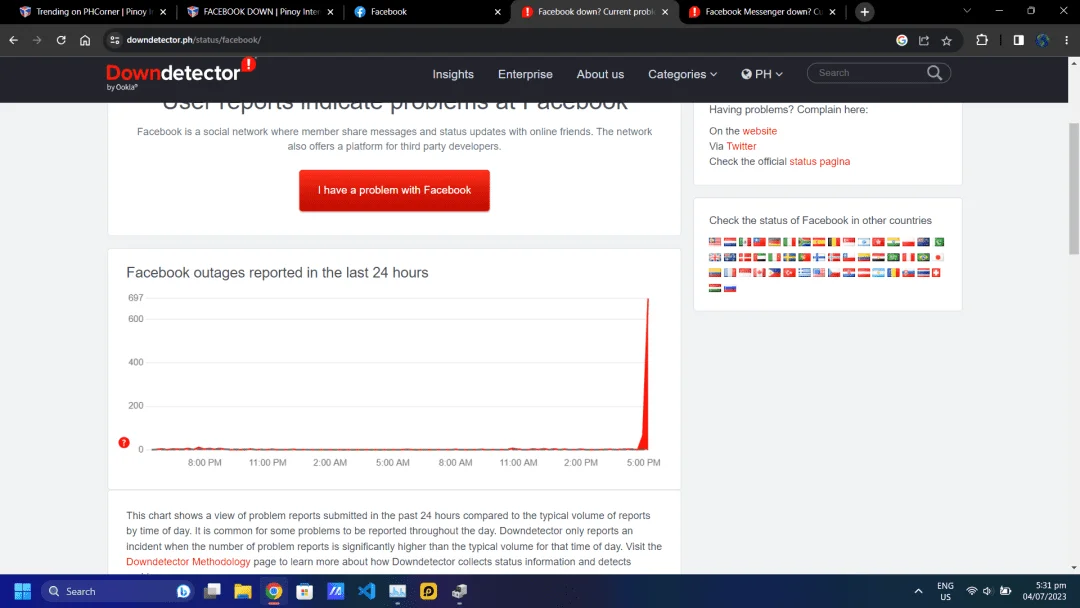Open the Windows Start menu
The image size is (1080, 608).
[x=22, y=591]
